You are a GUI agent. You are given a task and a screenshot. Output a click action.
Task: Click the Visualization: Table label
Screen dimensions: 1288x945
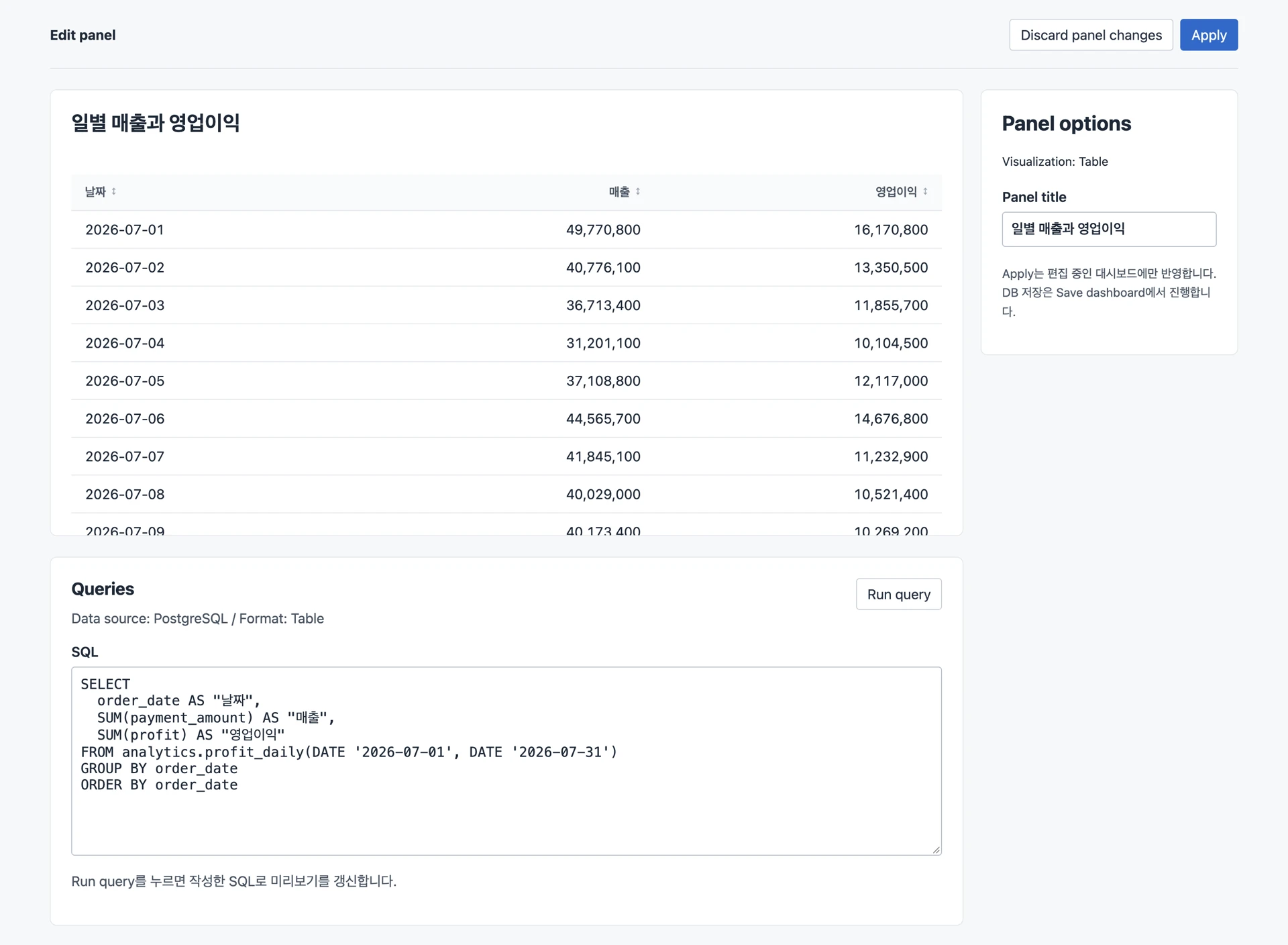tap(1055, 162)
